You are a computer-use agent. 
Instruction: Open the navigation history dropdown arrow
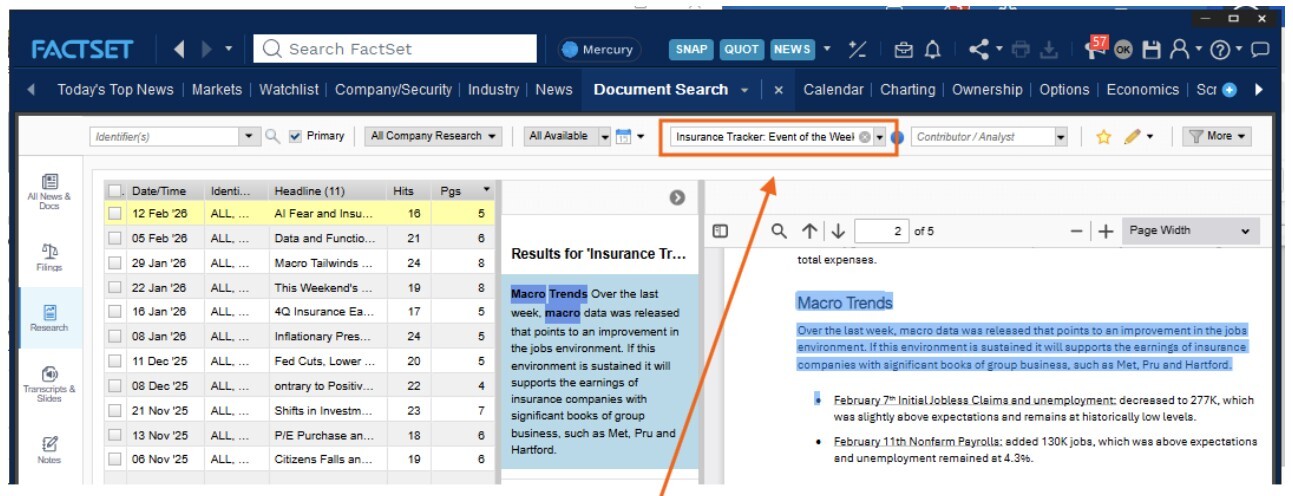(x=229, y=49)
